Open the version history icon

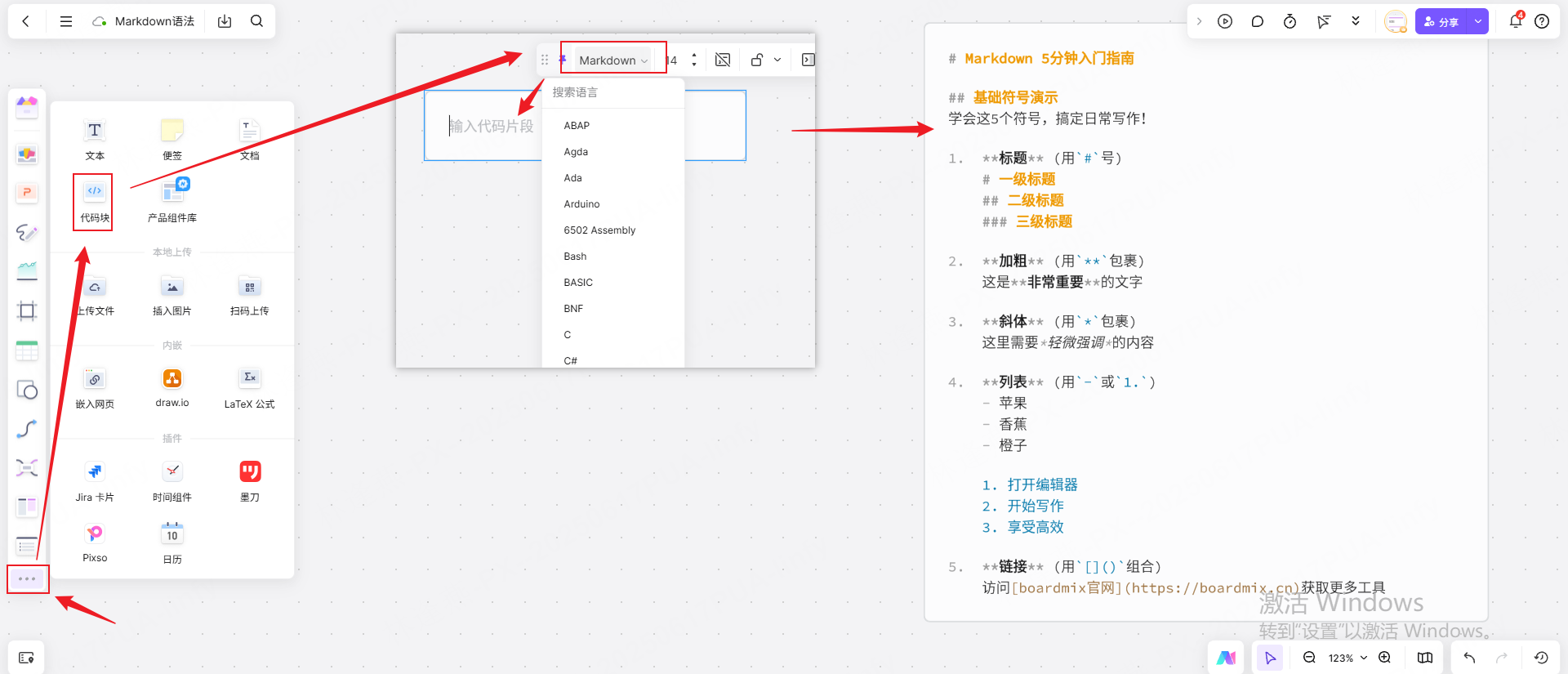click(1541, 658)
